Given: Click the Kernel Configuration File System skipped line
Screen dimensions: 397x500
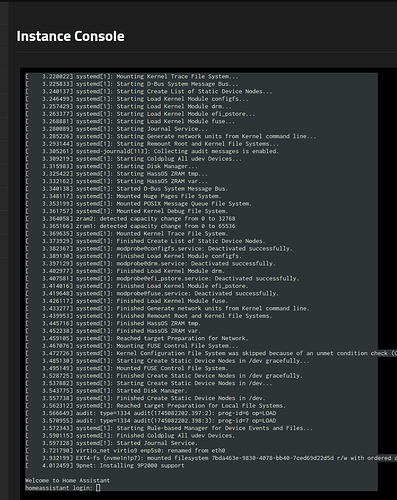Looking at the screenshot, I should point(211,353).
